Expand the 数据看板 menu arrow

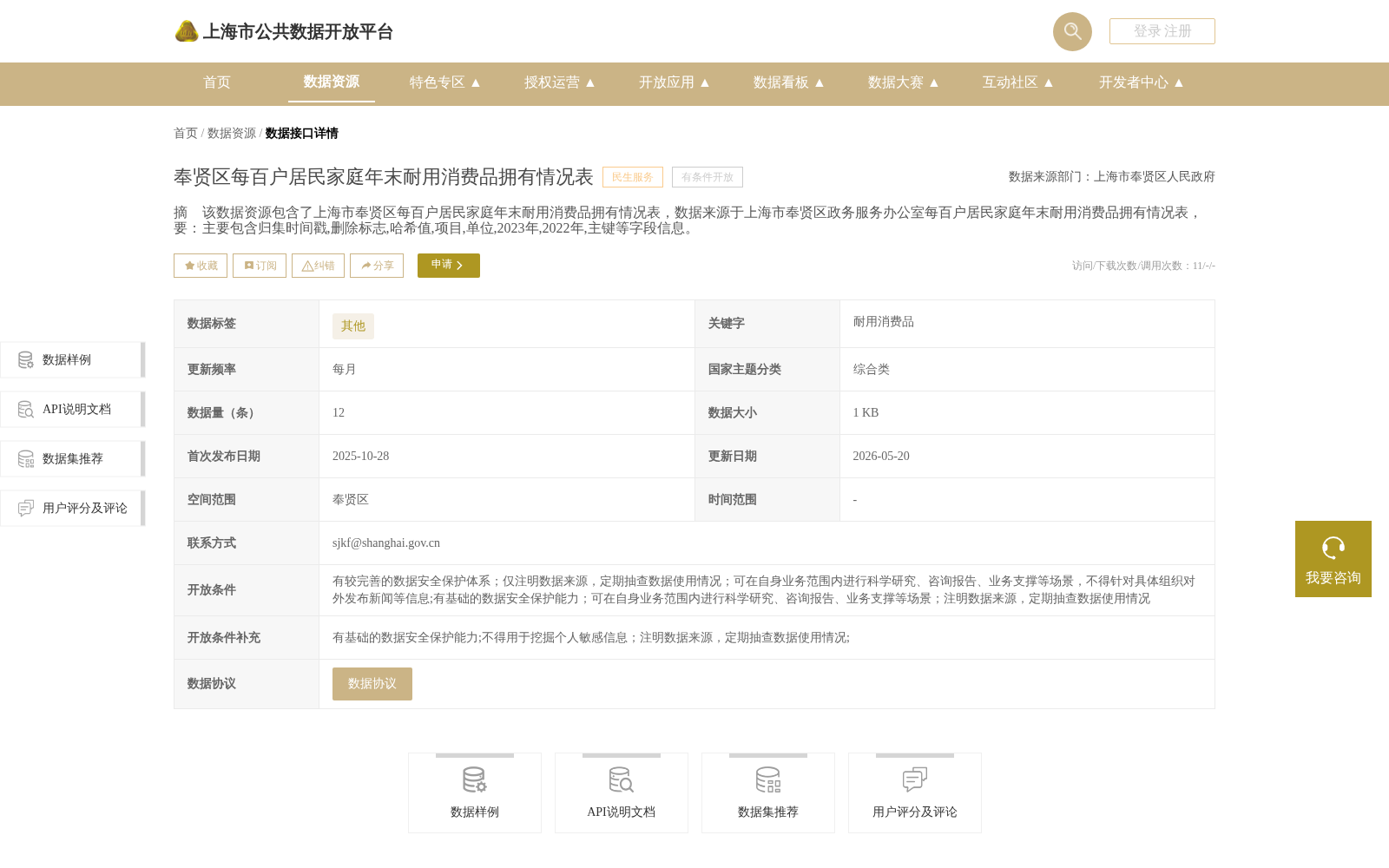pos(820,82)
